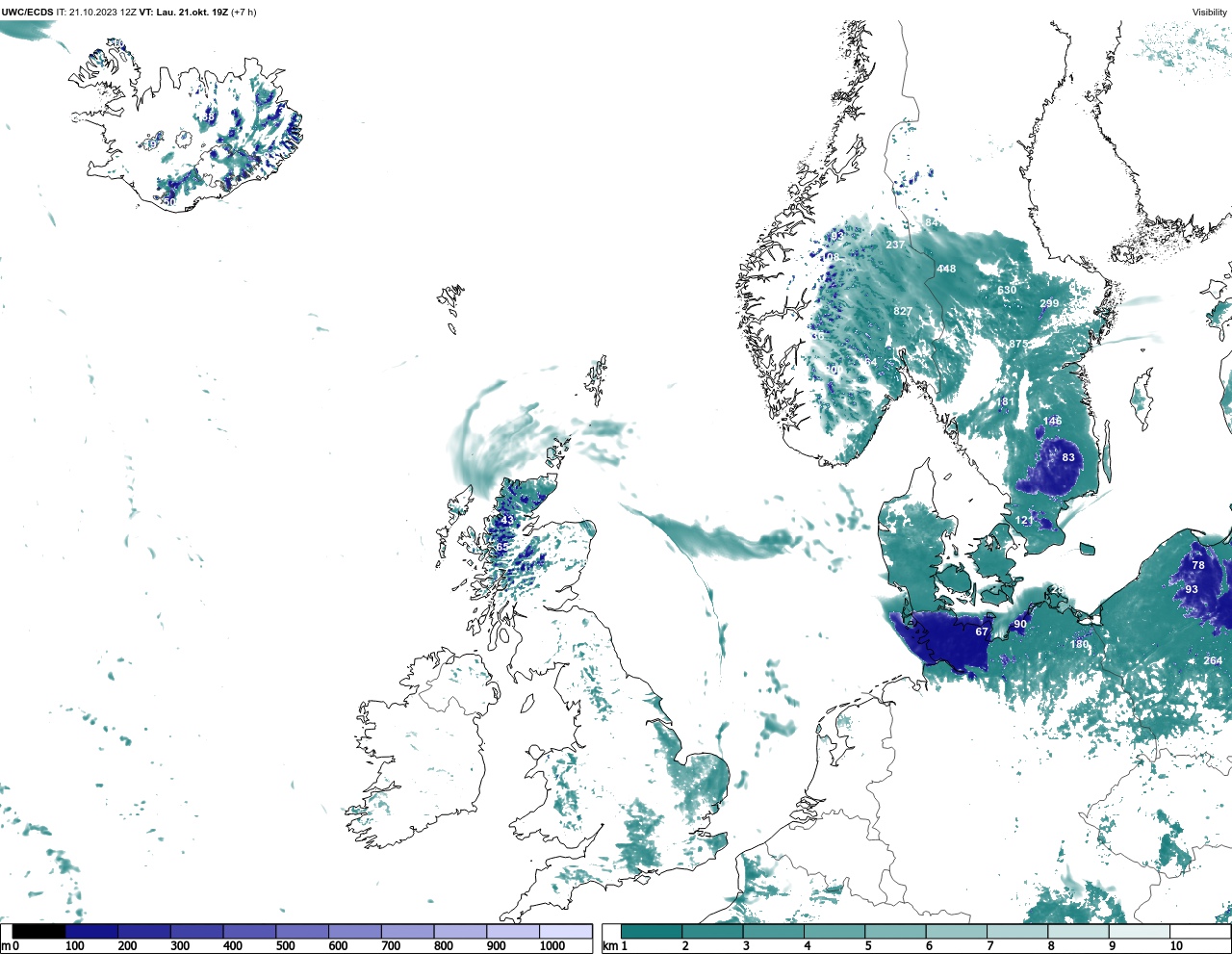Click the '(+7 h)' forecast offset text

click(x=244, y=13)
